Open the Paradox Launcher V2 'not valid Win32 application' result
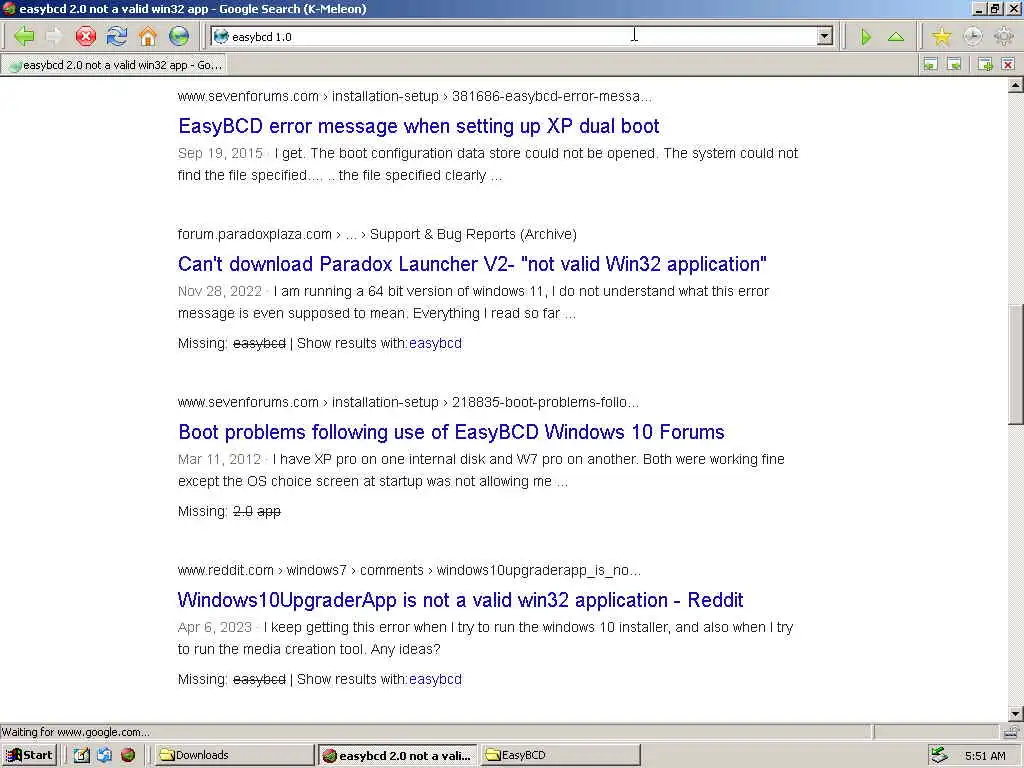Image resolution: width=1024 pixels, height=768 pixels. (472, 264)
